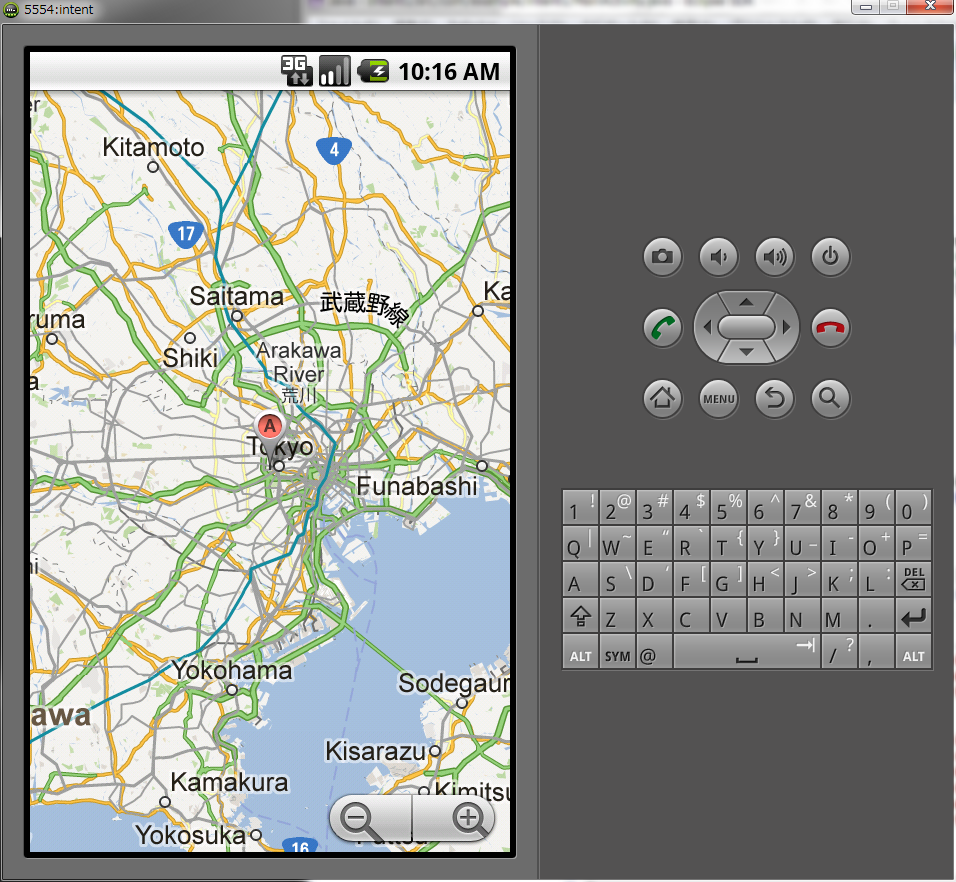Tap the Kitamoto label on map
Viewport: 956px width, 882px height.
[x=153, y=147]
